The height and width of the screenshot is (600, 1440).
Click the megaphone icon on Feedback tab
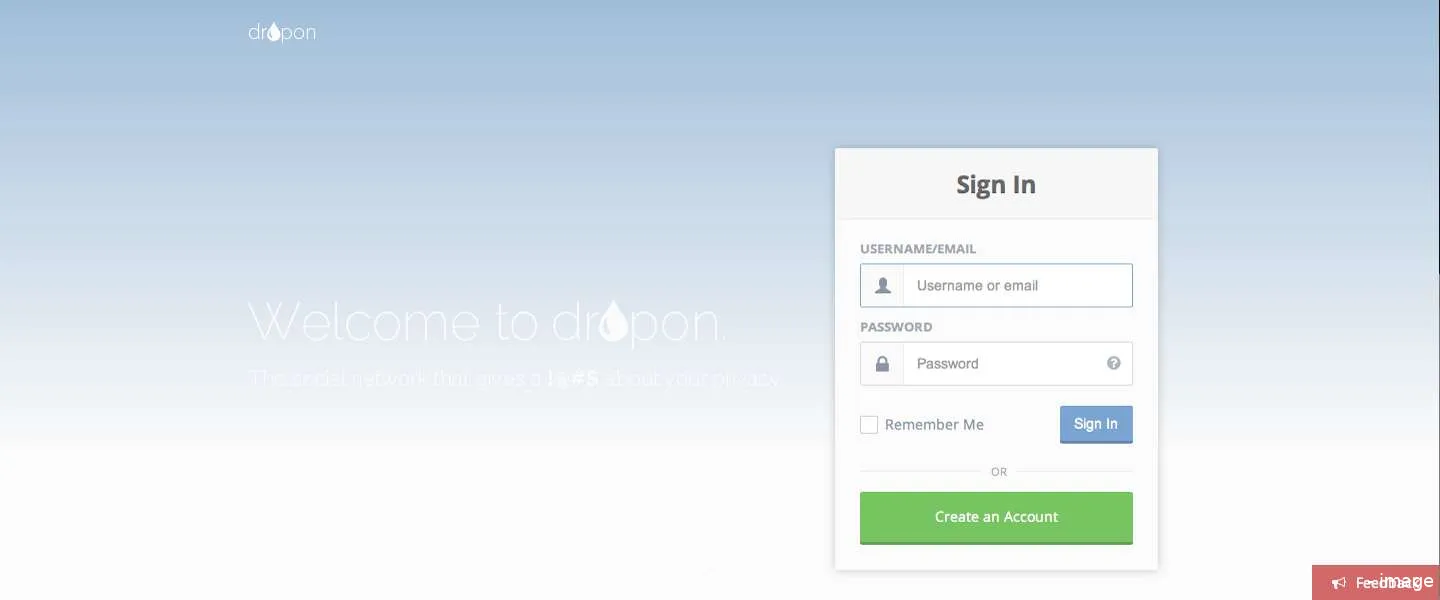point(1339,583)
